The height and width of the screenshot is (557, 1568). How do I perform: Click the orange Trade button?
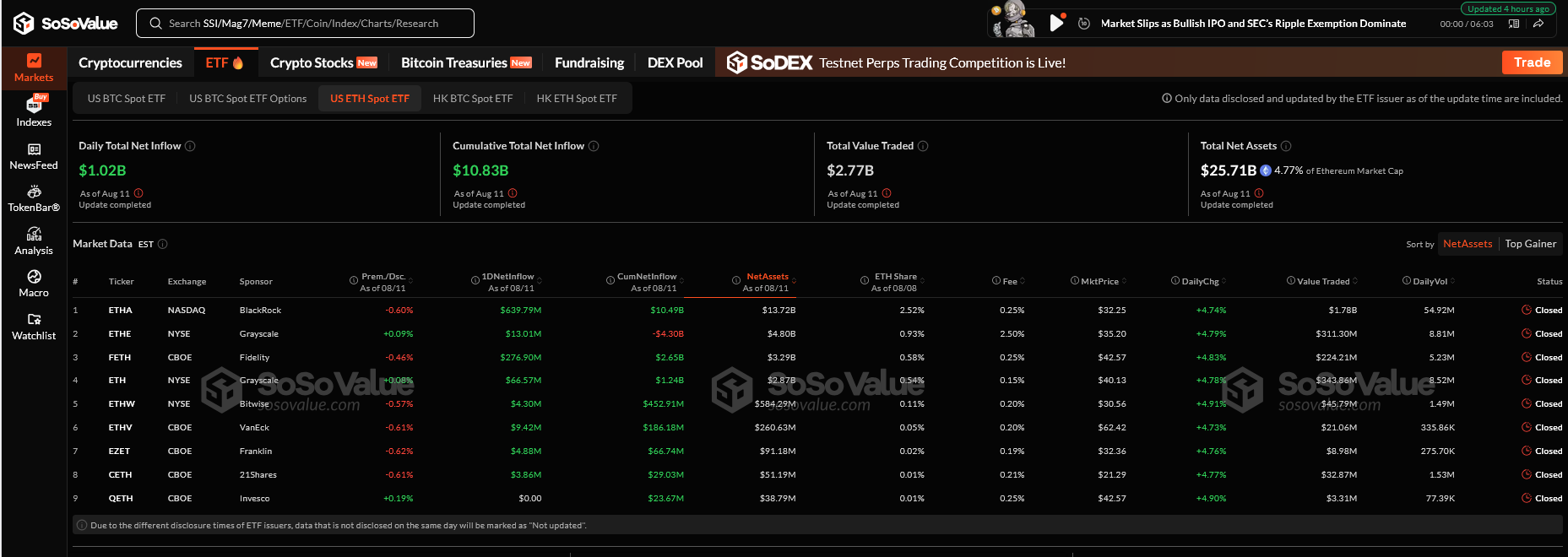tap(1532, 62)
